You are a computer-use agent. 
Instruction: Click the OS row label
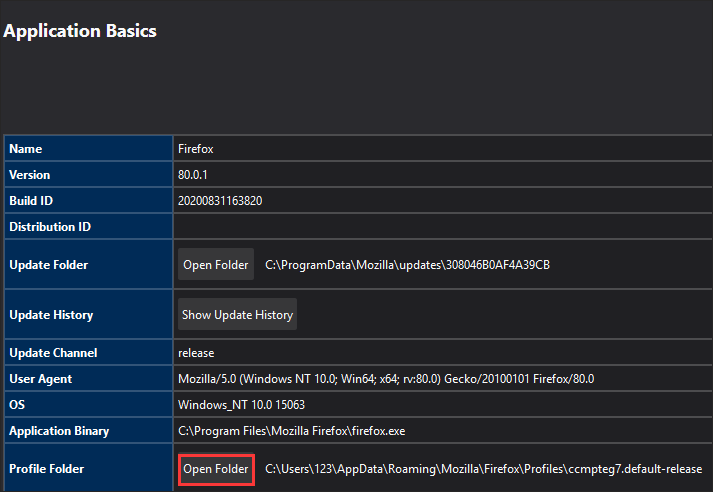17,405
